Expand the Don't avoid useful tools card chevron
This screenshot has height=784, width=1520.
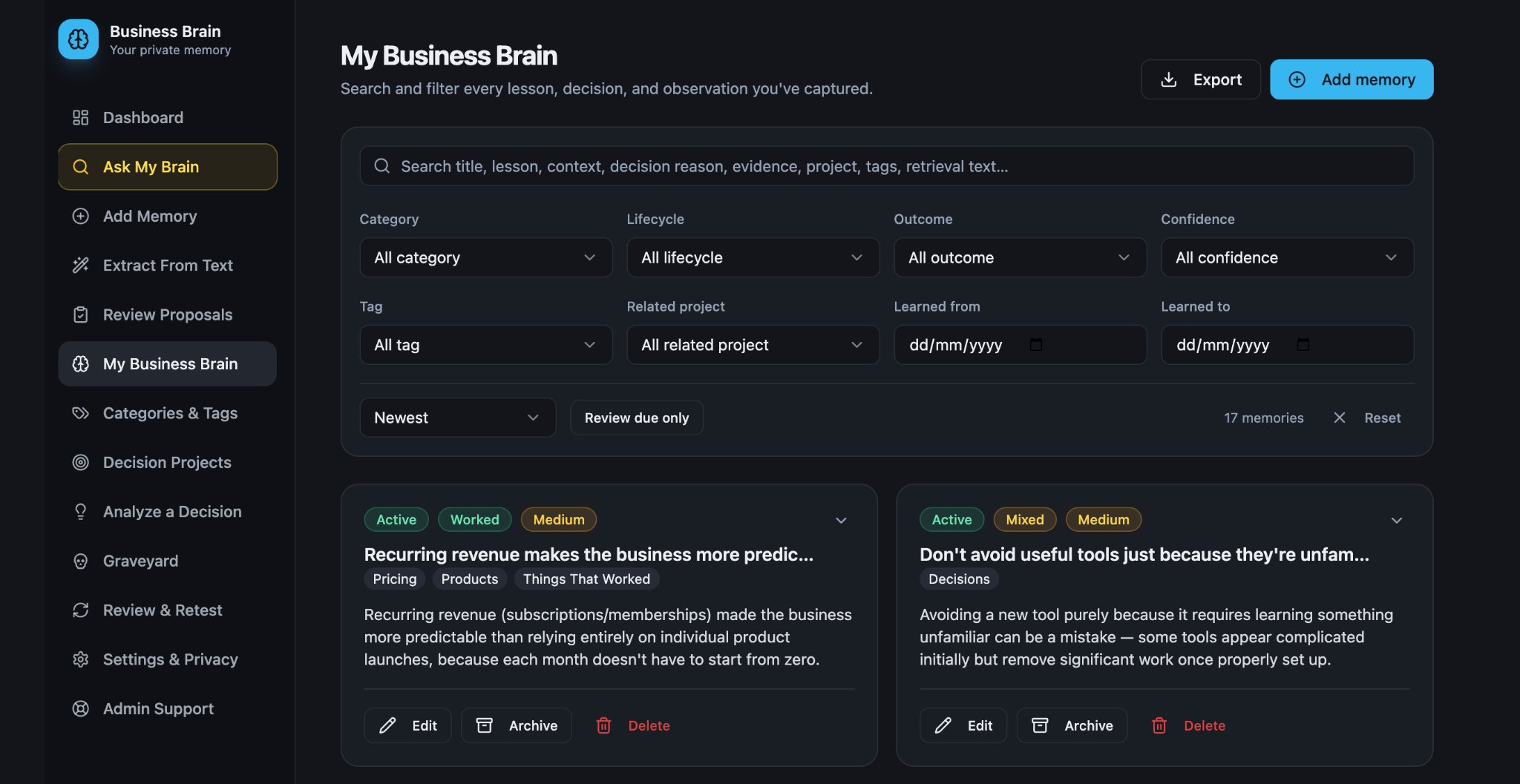1397,520
